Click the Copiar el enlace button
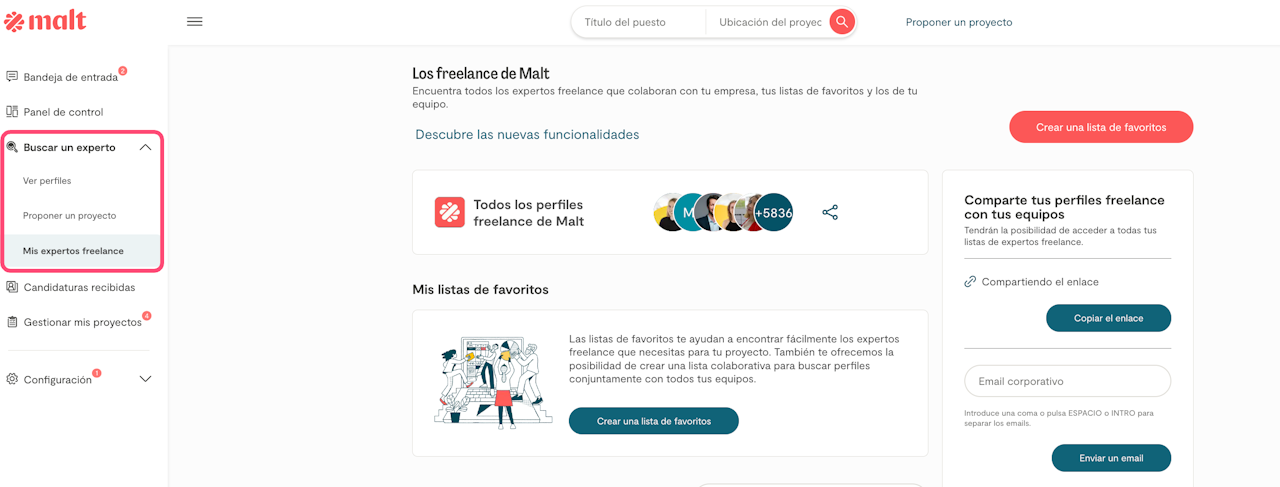This screenshot has width=1280, height=487. tap(1108, 318)
